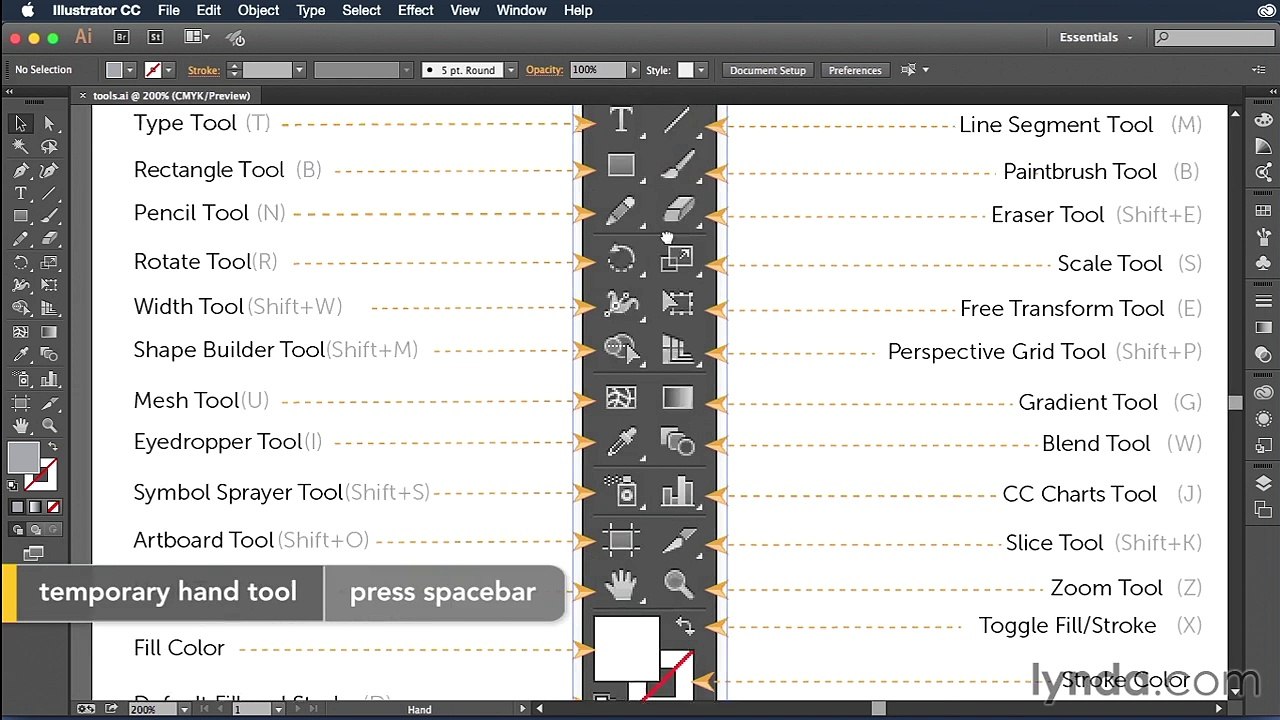
Task: Set fill mode to Gradient
Action: (x=35, y=507)
